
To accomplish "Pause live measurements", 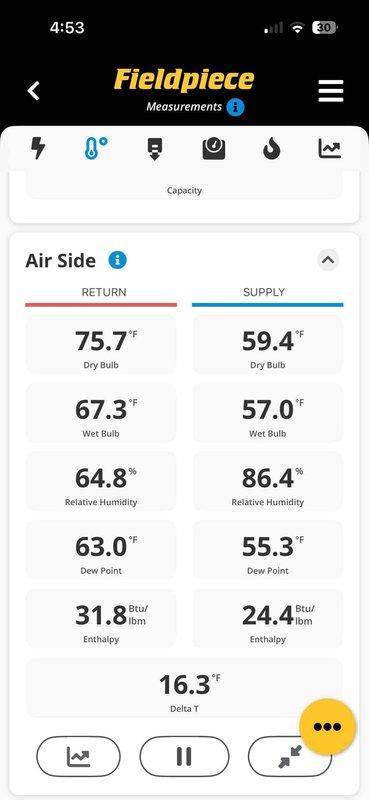I will point(184,756).
